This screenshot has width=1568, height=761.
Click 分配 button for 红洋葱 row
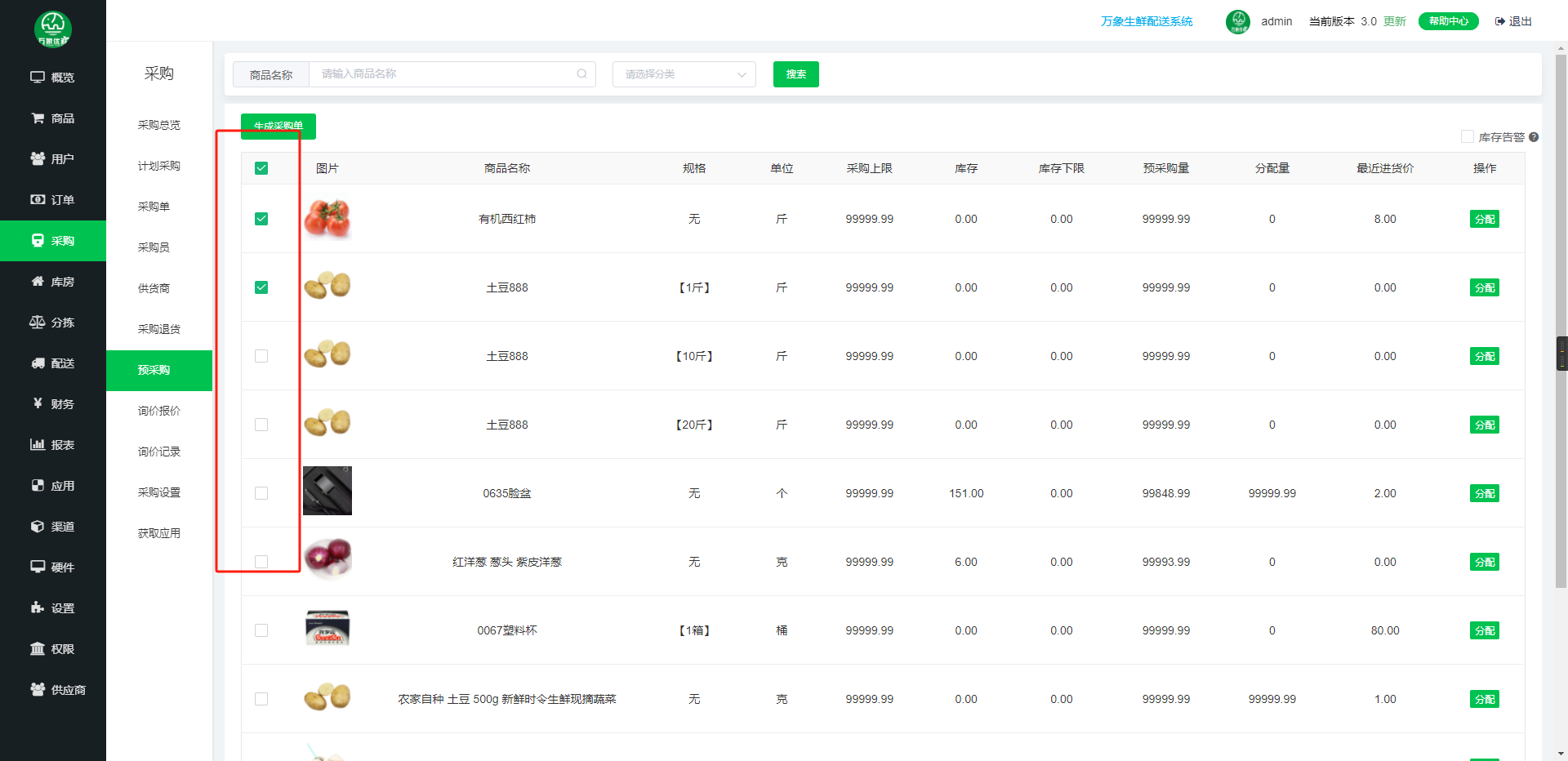(x=1485, y=562)
